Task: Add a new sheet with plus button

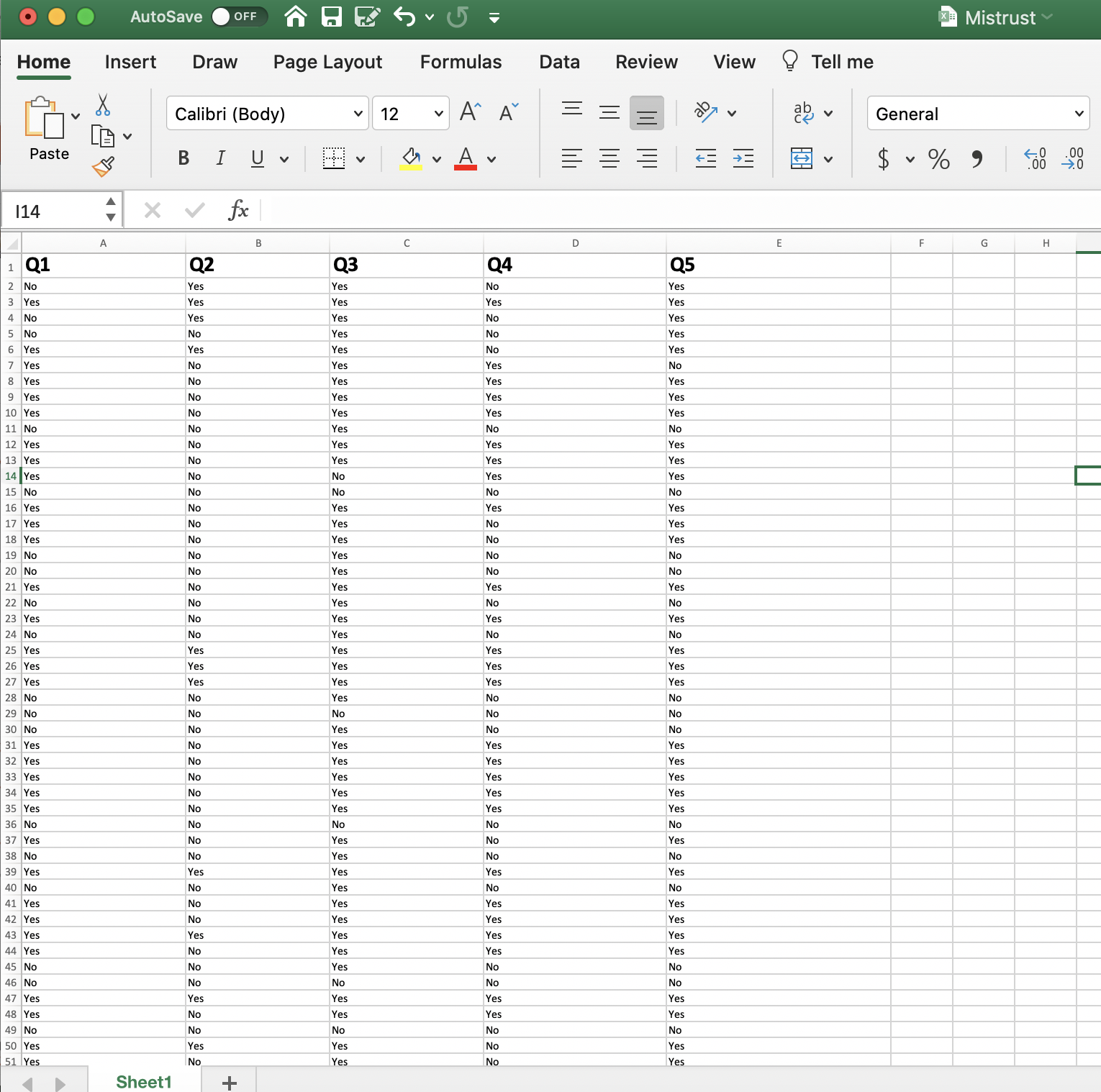Action: point(230,1082)
